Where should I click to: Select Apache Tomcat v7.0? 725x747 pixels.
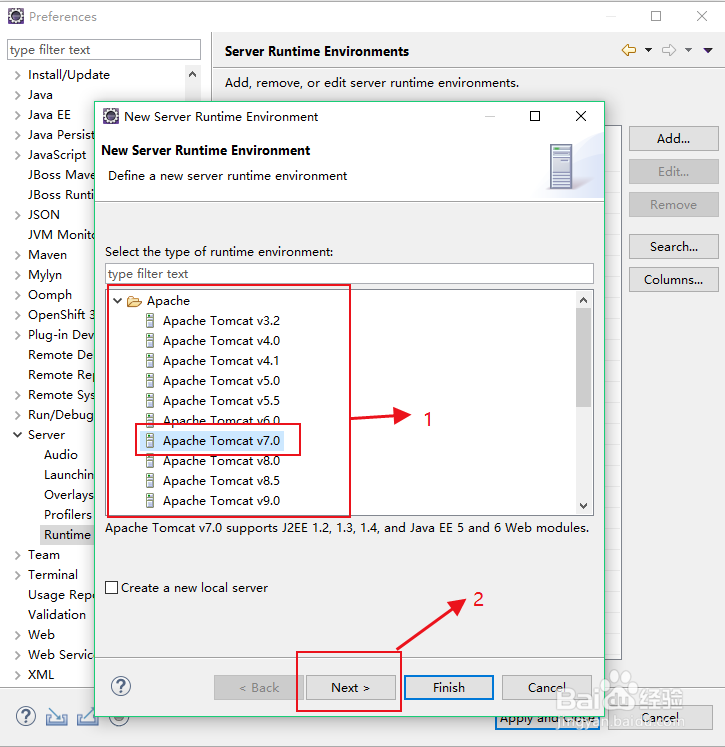pos(221,441)
